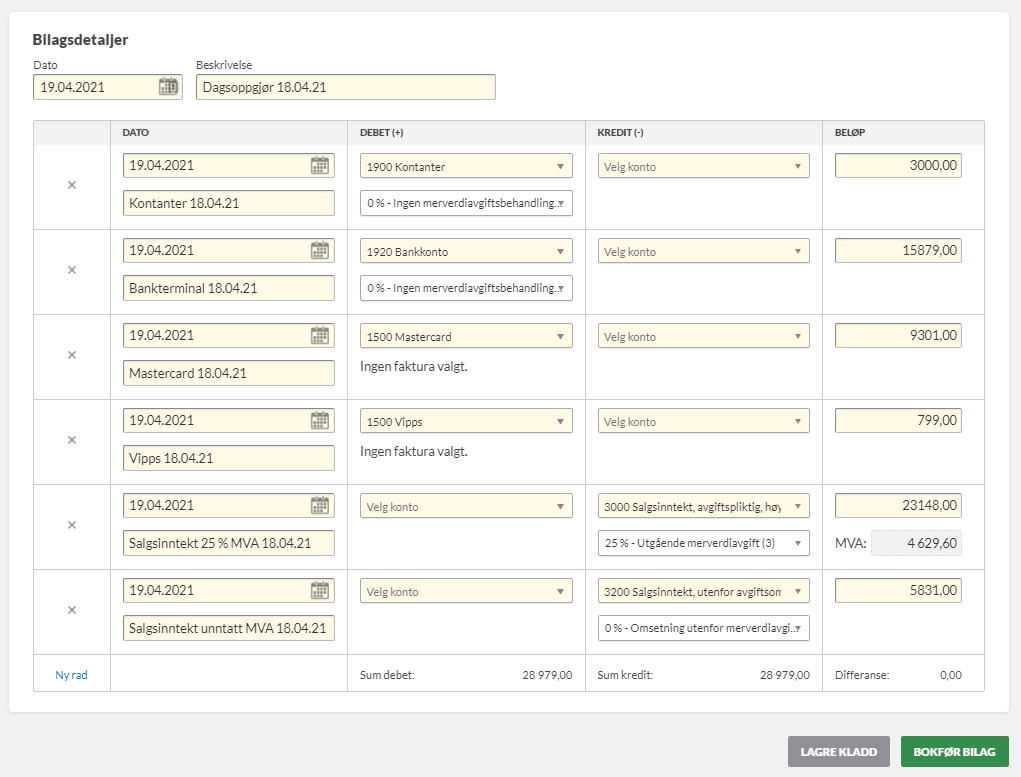The height and width of the screenshot is (777, 1021).
Task: Open calendar icon in the Vipps row
Action: (319, 421)
